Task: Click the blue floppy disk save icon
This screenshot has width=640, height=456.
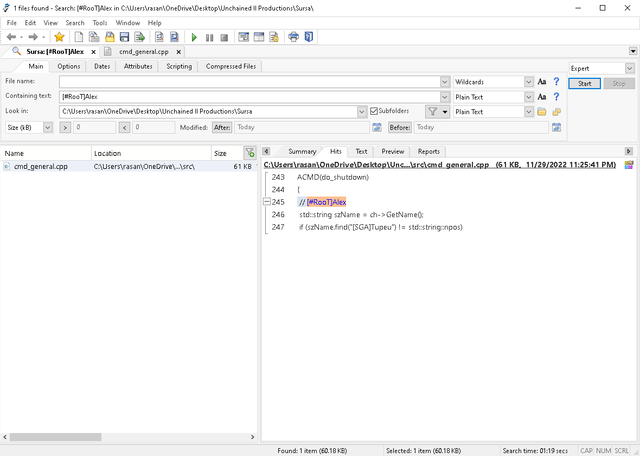Action: tap(124, 37)
